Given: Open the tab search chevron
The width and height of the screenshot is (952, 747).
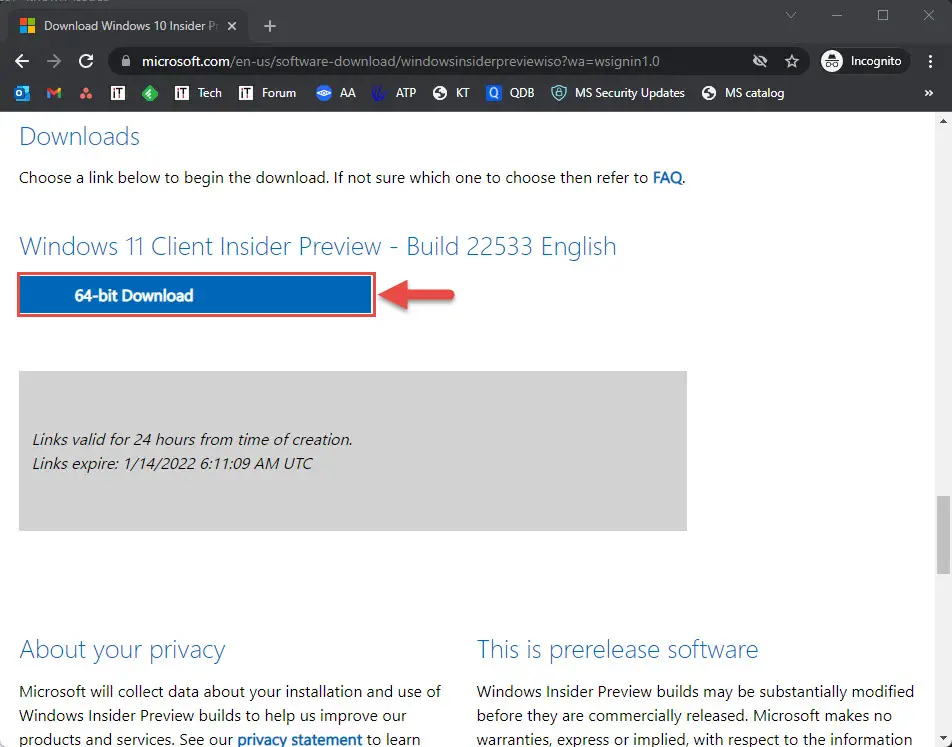Looking at the screenshot, I should coord(790,15).
